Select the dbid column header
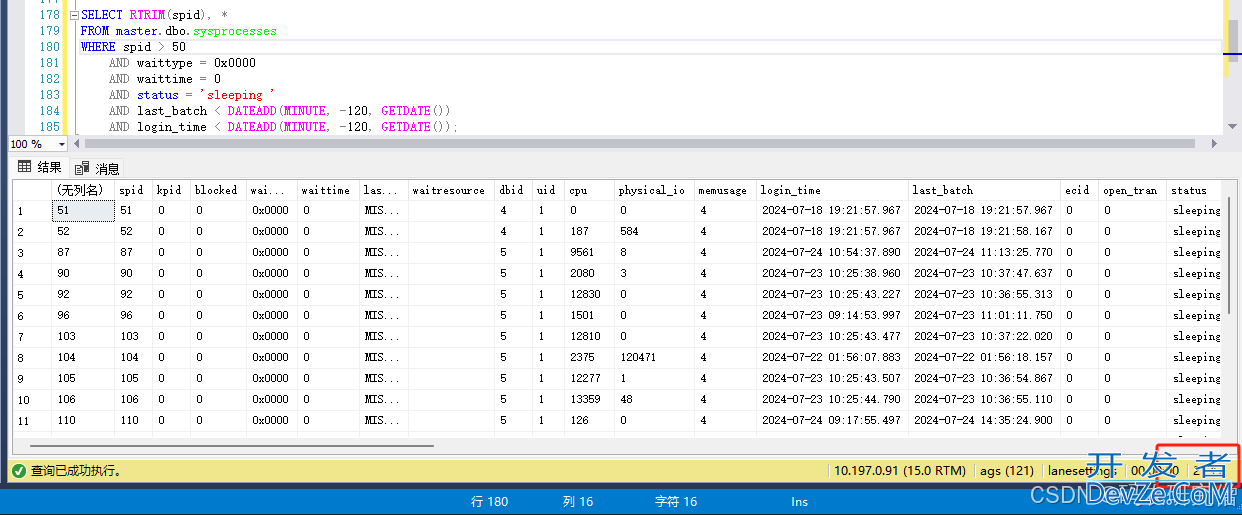This screenshot has height=515, width=1242. tap(514, 190)
